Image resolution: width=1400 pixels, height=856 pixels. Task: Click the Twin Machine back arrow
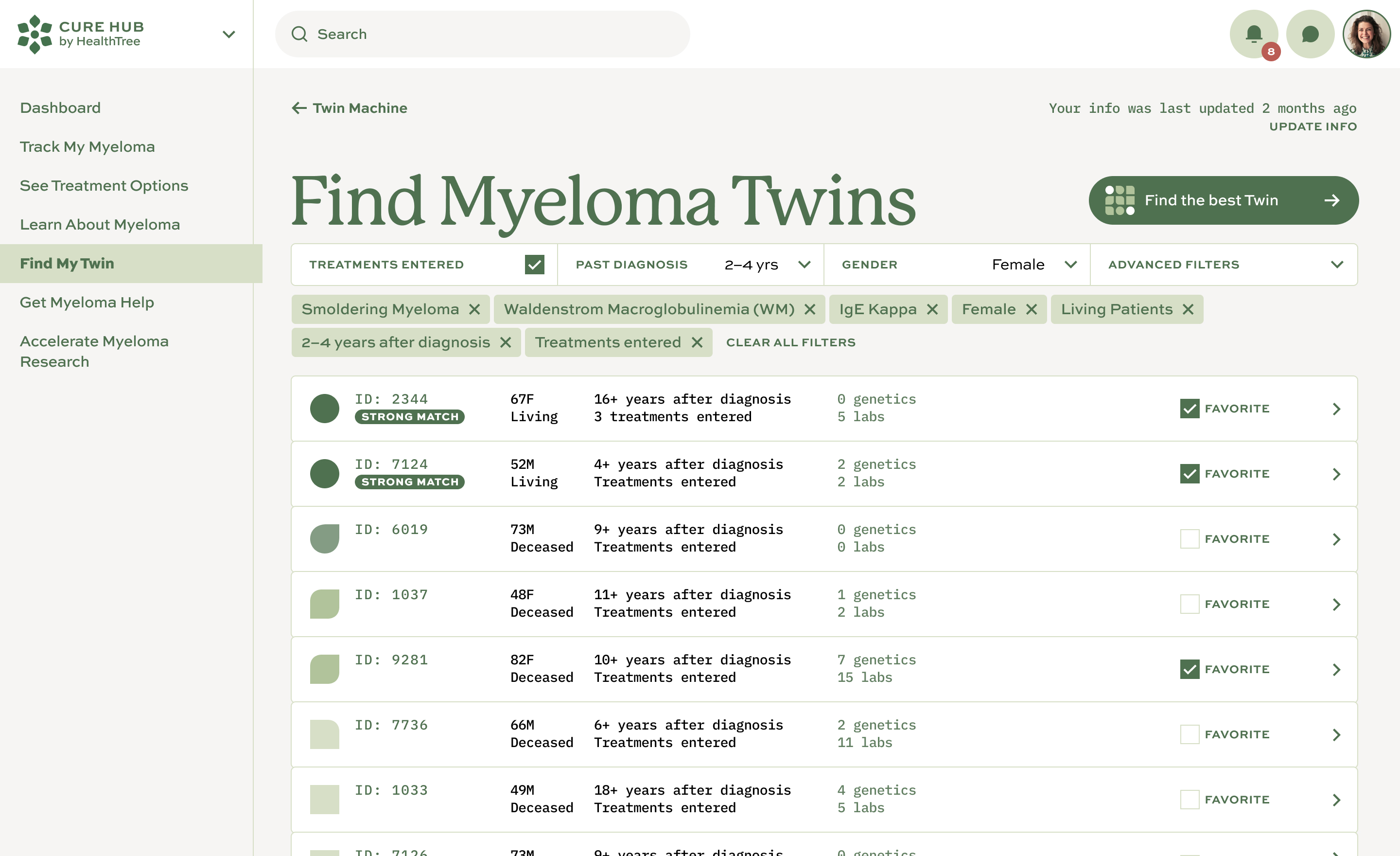pyautogui.click(x=299, y=108)
